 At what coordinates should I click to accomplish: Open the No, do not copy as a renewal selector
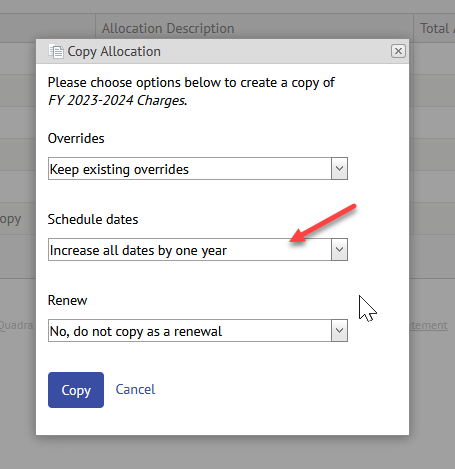point(198,331)
